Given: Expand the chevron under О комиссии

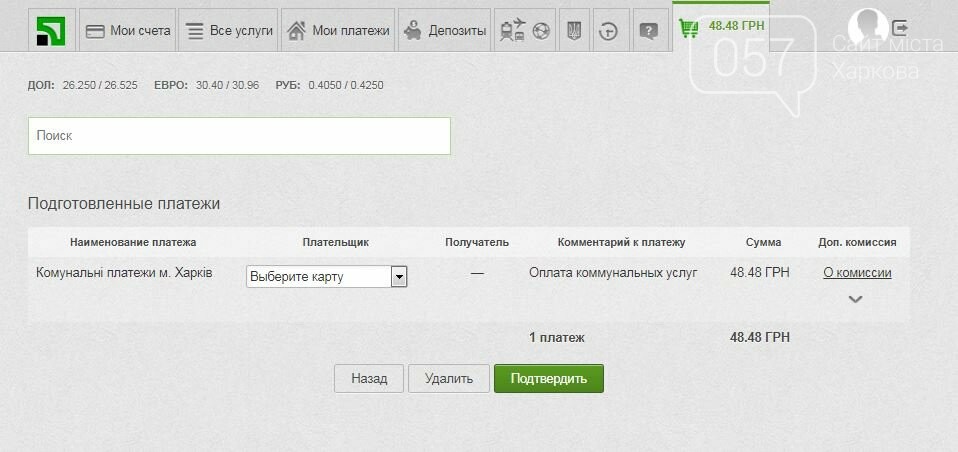Looking at the screenshot, I should pyautogui.click(x=855, y=299).
